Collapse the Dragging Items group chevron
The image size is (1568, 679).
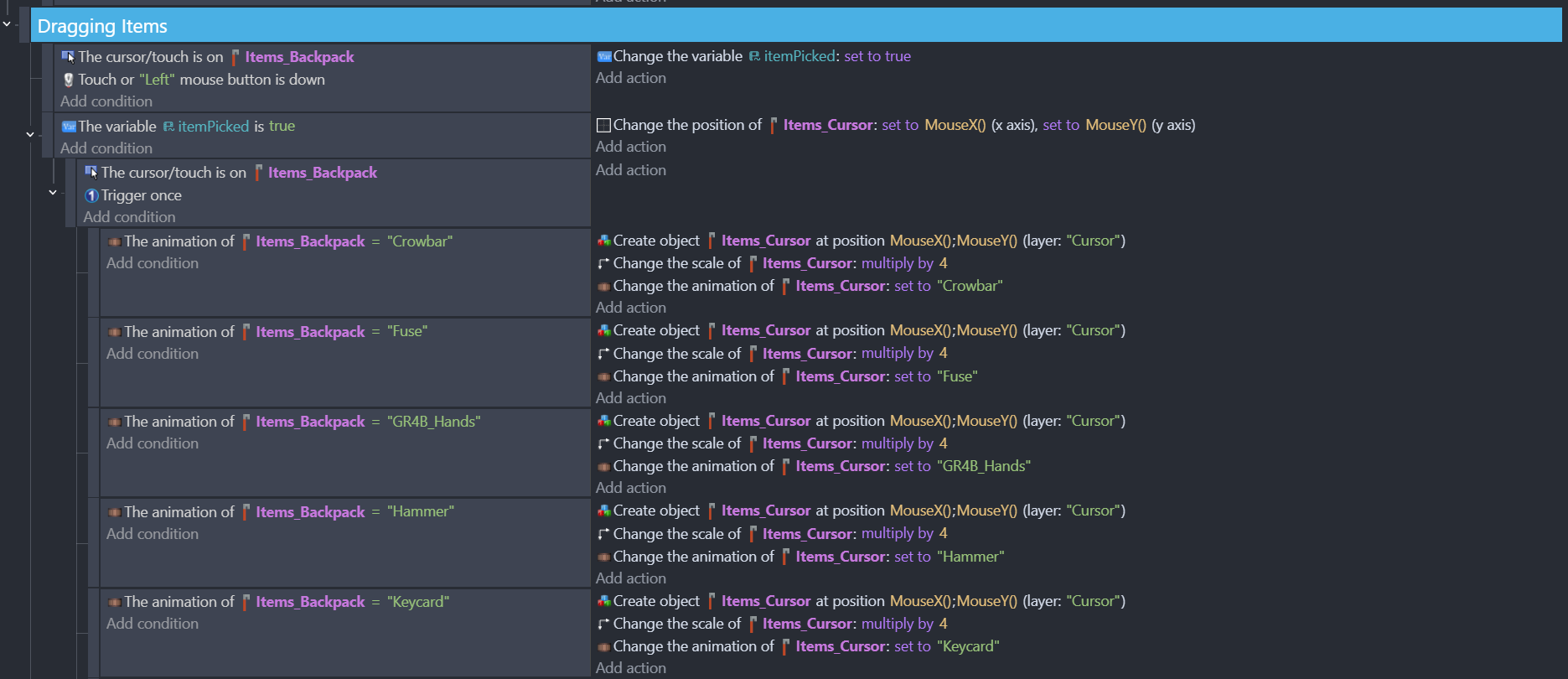7,23
